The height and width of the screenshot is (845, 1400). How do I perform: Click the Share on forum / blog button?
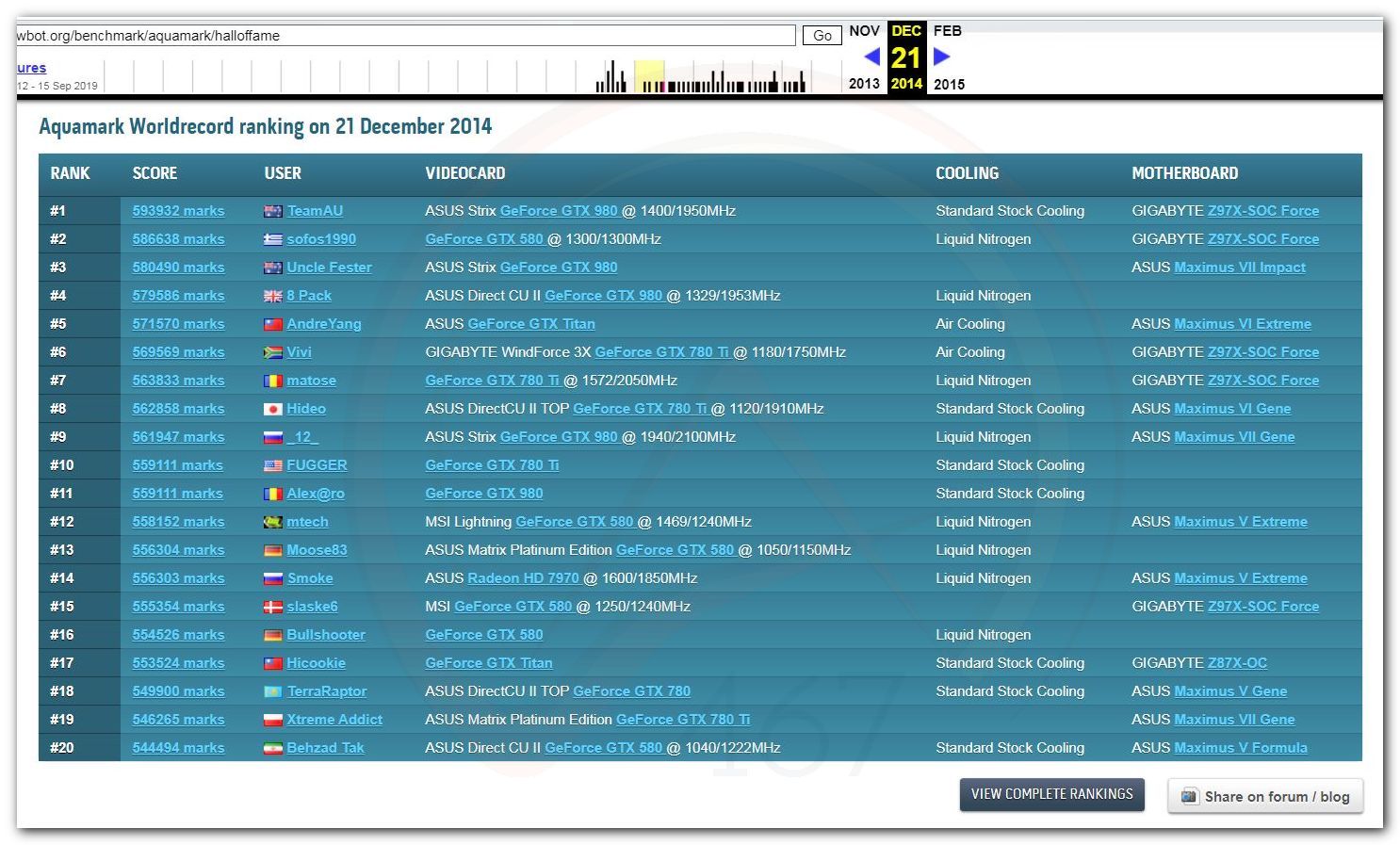tap(1264, 796)
